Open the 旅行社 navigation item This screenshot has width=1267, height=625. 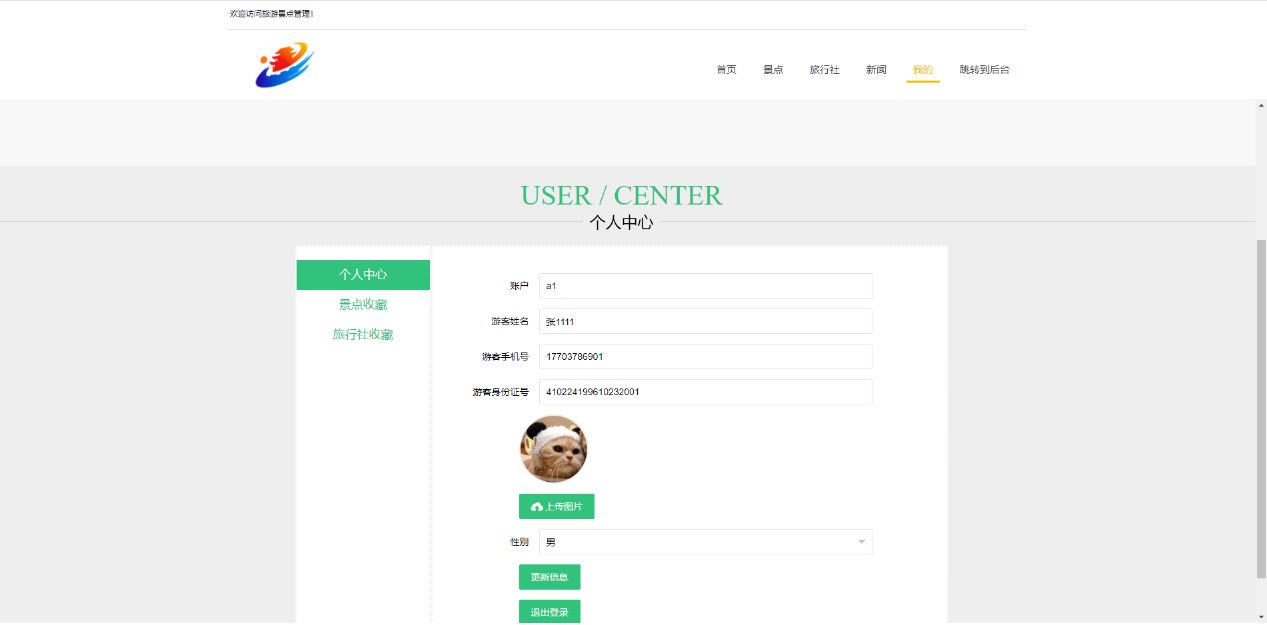click(825, 70)
